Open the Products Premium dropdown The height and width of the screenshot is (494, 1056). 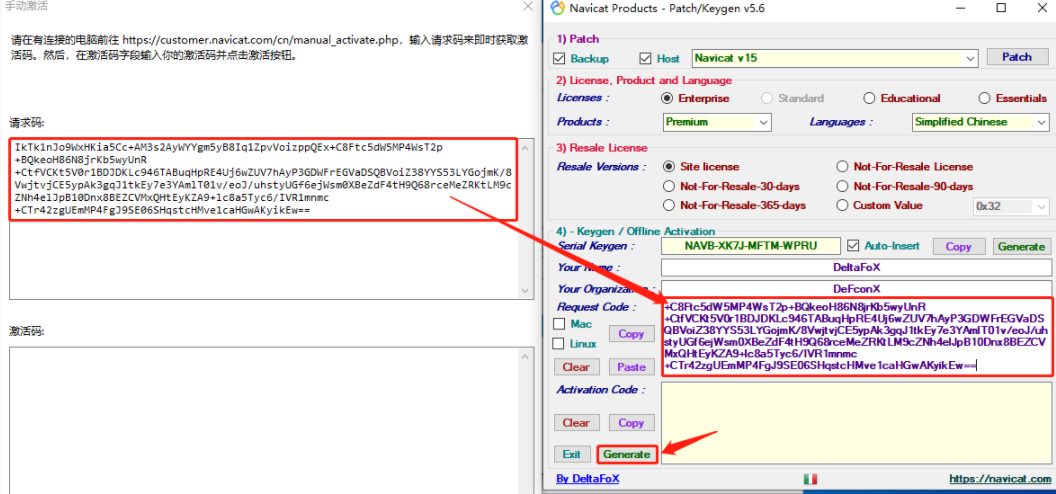coord(764,122)
